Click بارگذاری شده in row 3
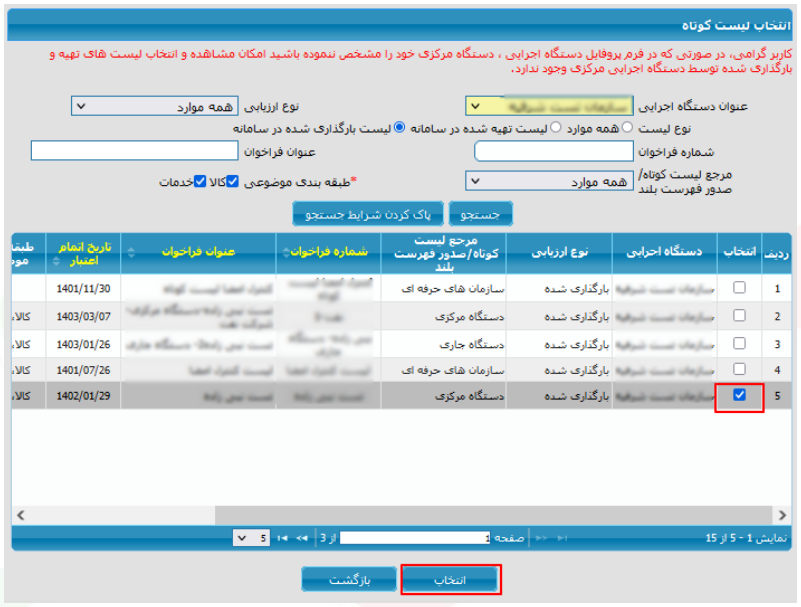Image resolution: width=801 pixels, height=607 pixels. click(x=577, y=345)
